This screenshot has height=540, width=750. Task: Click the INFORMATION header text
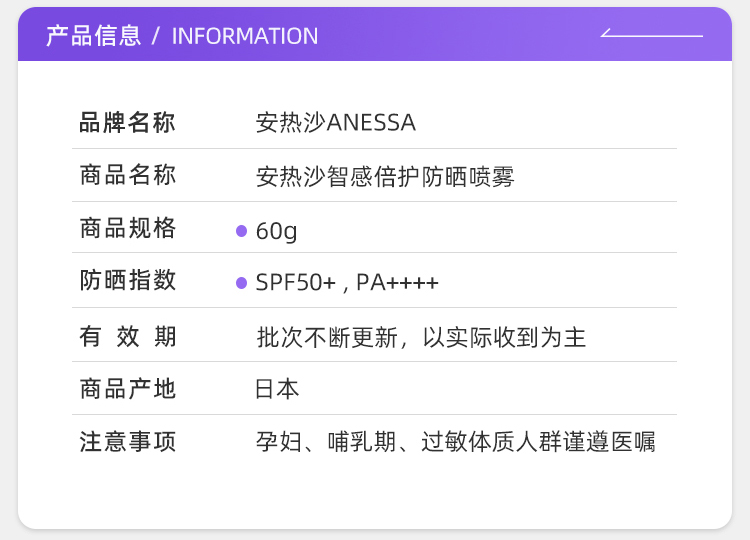pyautogui.click(x=245, y=36)
